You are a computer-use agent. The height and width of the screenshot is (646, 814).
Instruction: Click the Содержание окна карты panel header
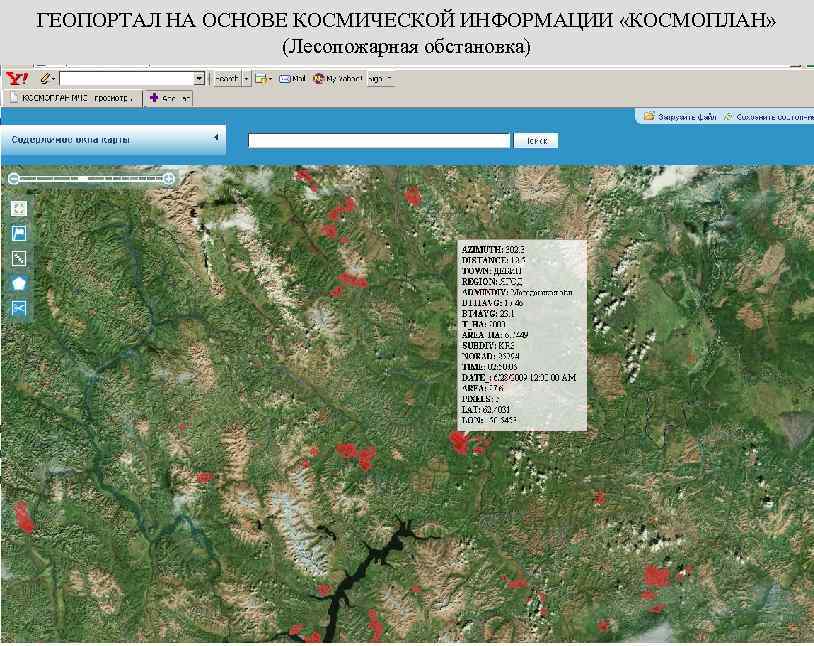113,140
